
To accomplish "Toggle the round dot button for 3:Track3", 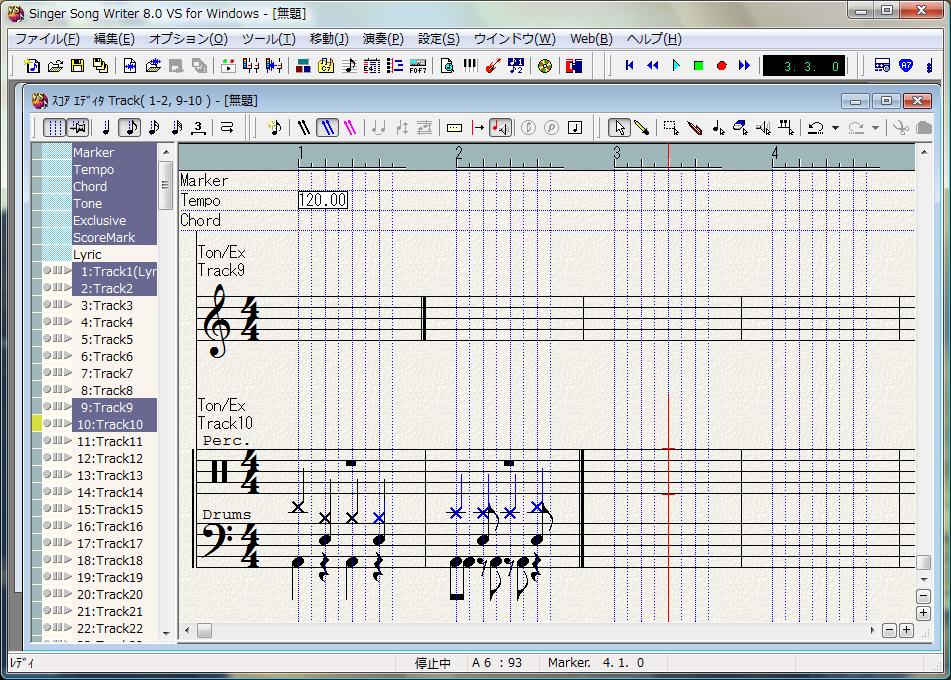I will pos(47,305).
